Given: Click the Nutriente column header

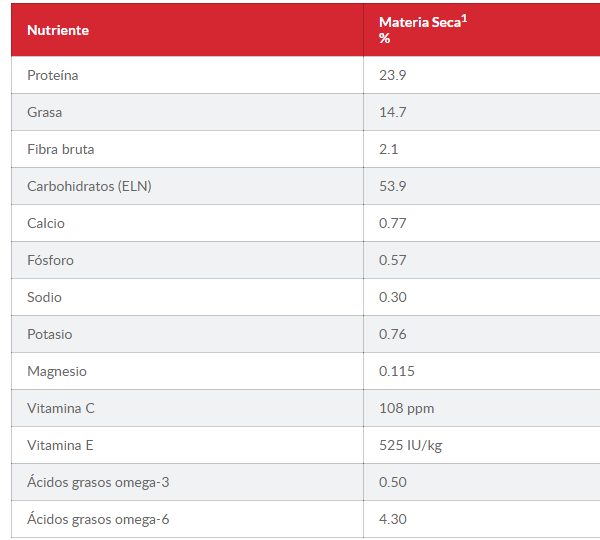Looking at the screenshot, I should [x=58, y=30].
